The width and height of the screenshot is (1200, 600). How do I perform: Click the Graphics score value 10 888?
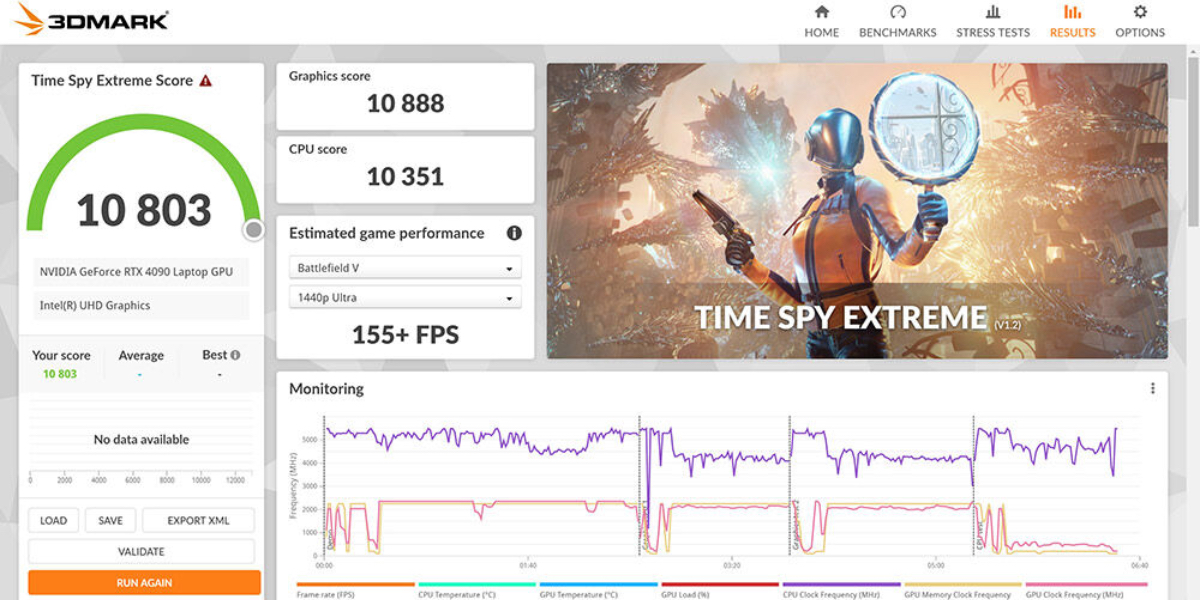pos(405,103)
